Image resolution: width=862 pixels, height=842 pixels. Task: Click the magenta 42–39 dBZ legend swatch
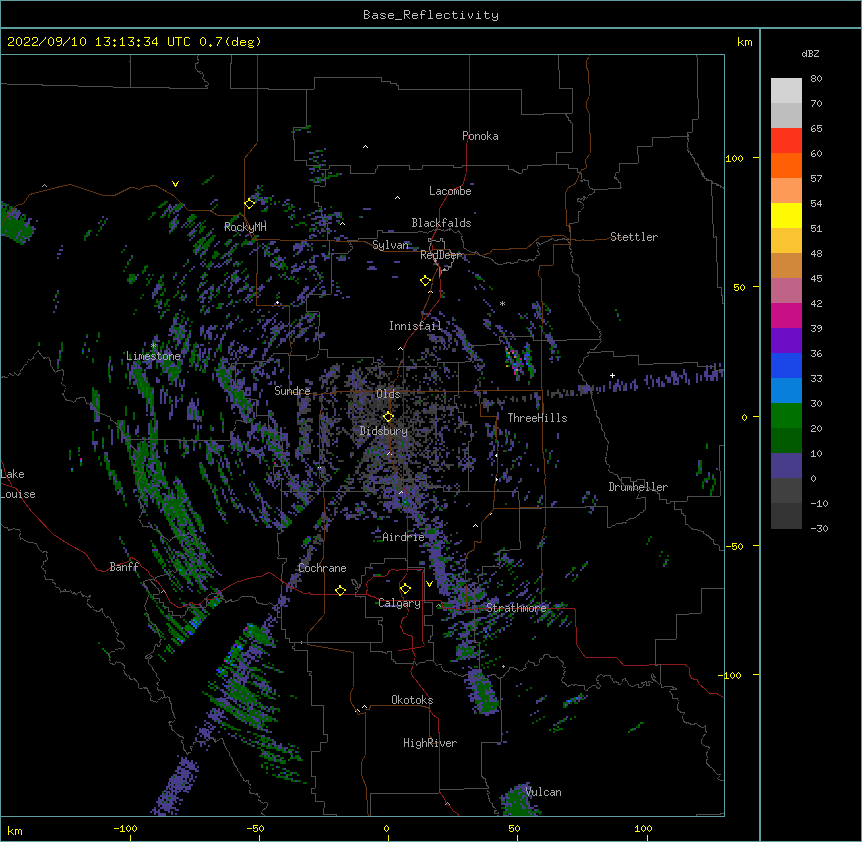[786, 316]
